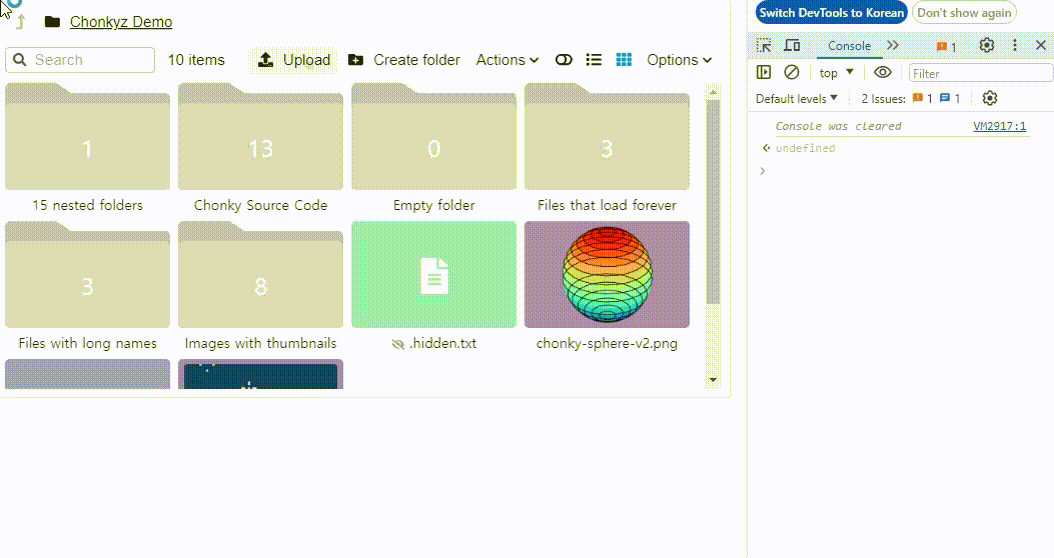The image size is (1054, 558).
Task: Click the issues flag counter in DevTools tab bar
Action: click(946, 46)
